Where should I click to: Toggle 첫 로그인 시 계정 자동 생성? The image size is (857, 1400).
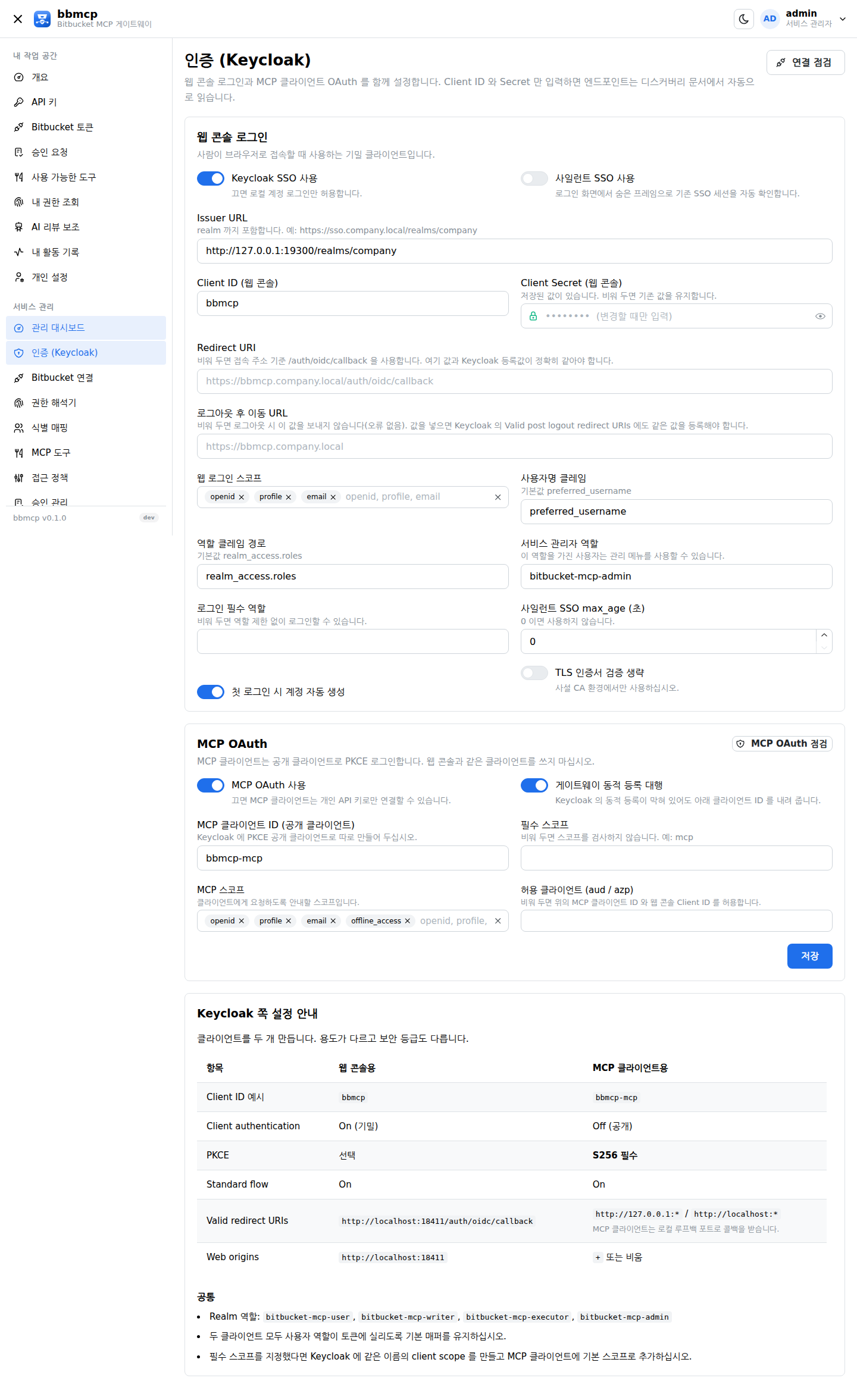(211, 692)
